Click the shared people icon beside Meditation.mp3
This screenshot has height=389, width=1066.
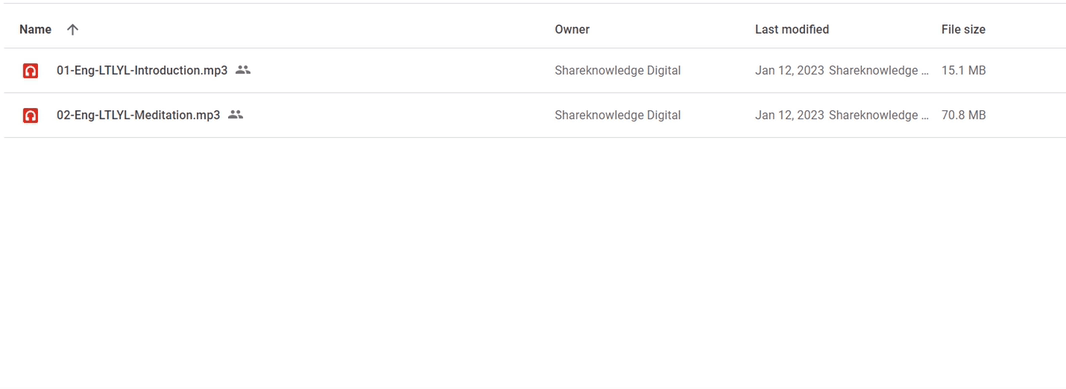[235, 114]
